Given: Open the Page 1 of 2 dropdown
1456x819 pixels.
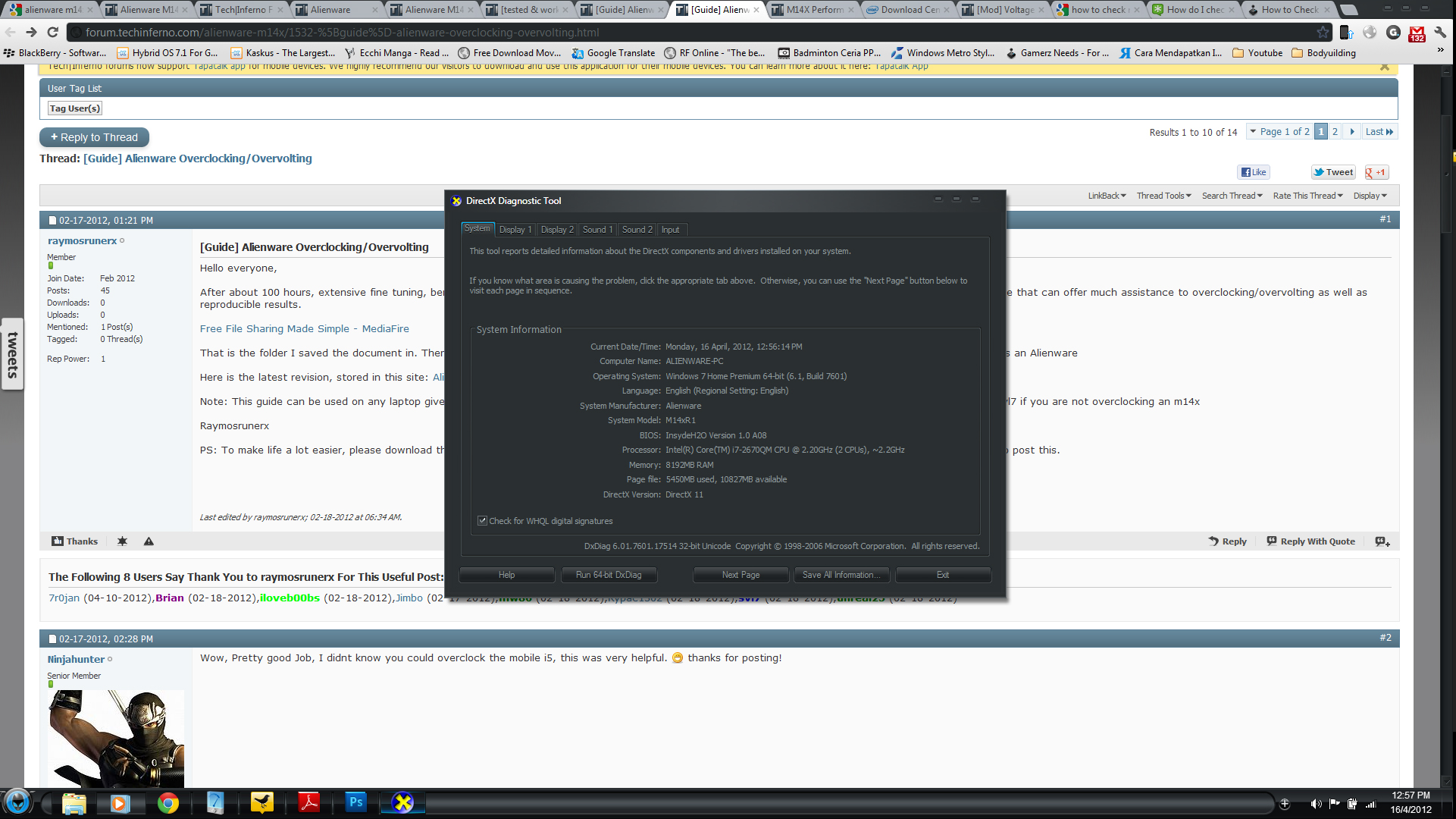Looking at the screenshot, I should pyautogui.click(x=1279, y=131).
